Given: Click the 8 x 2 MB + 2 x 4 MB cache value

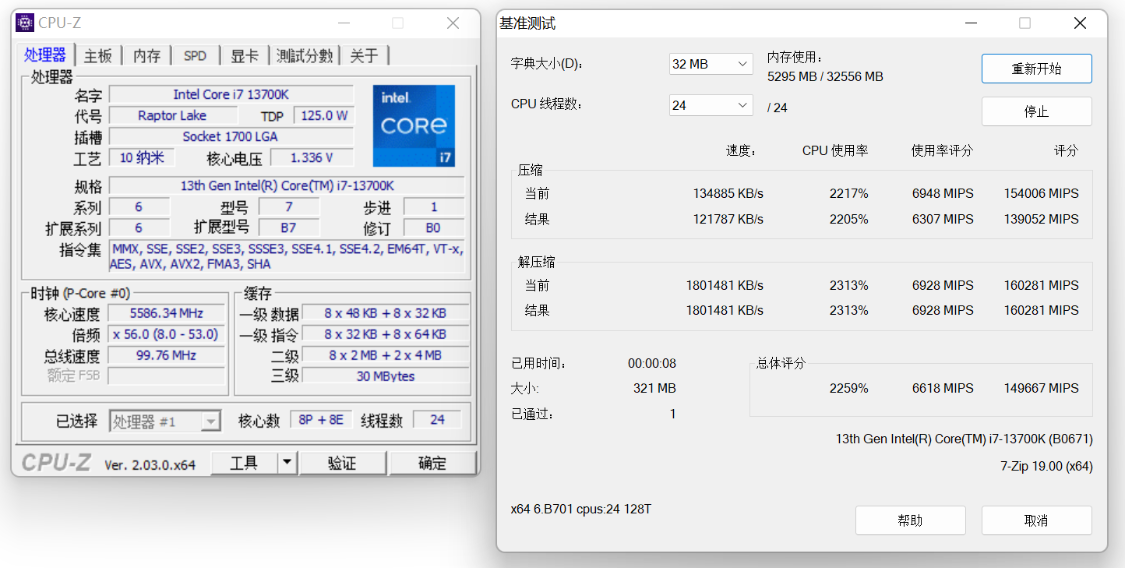Looking at the screenshot, I should pyautogui.click(x=385, y=355).
